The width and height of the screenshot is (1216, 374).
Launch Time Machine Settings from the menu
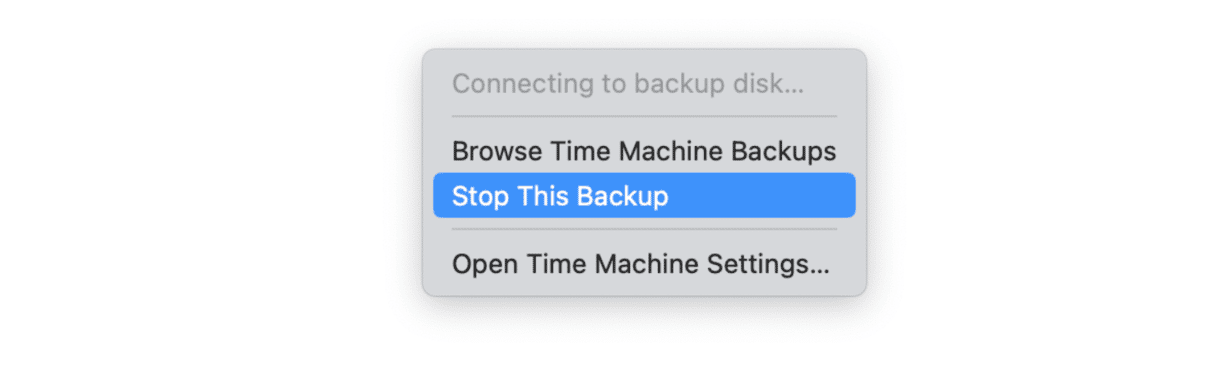click(644, 264)
